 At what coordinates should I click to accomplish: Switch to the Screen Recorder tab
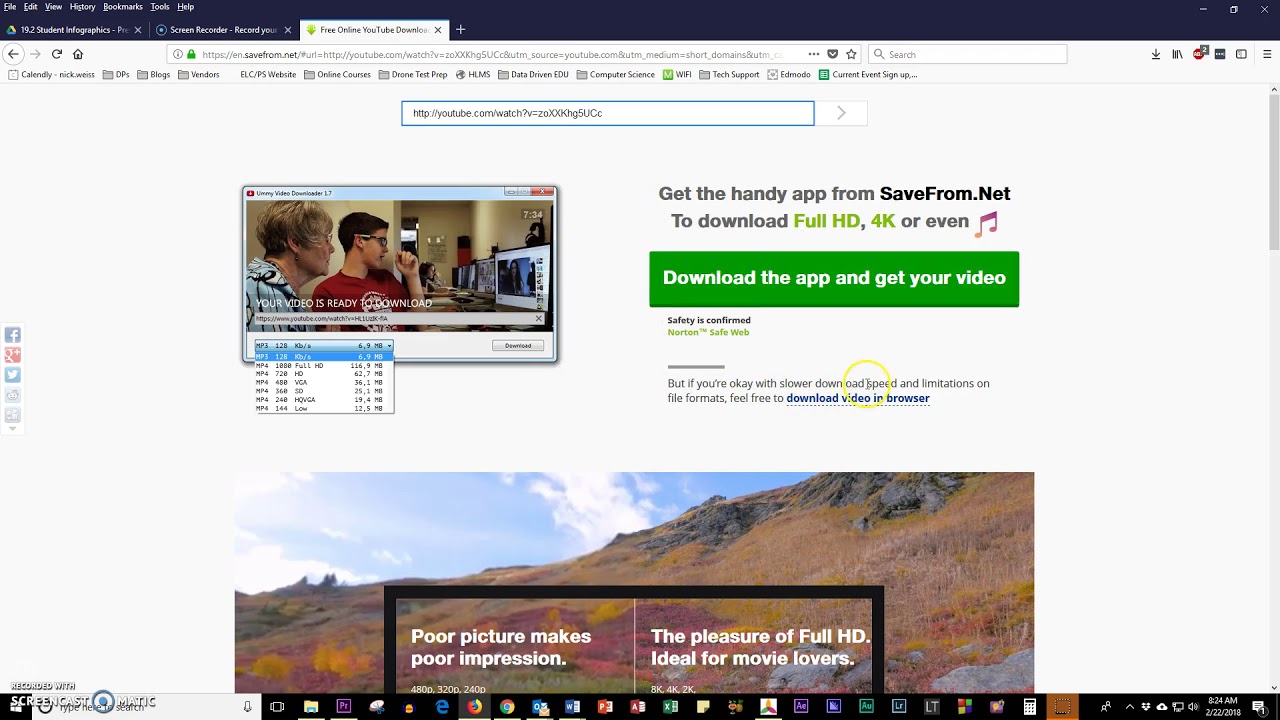[222, 30]
